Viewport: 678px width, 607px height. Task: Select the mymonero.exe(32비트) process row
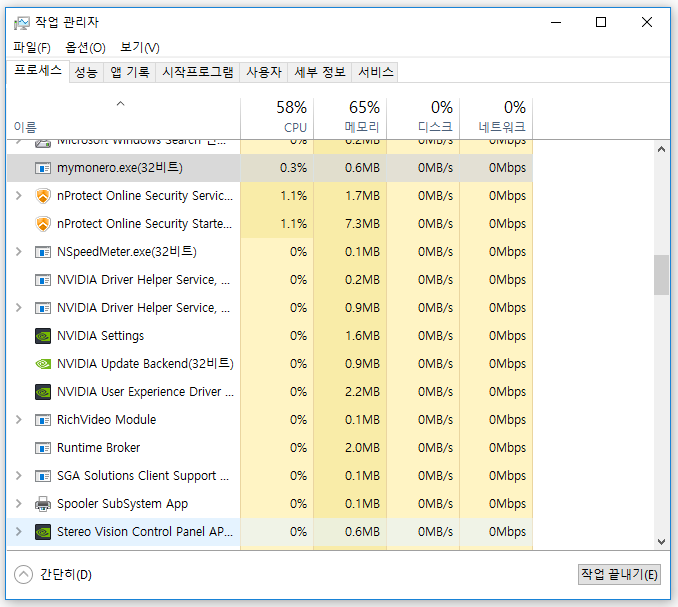(270, 168)
